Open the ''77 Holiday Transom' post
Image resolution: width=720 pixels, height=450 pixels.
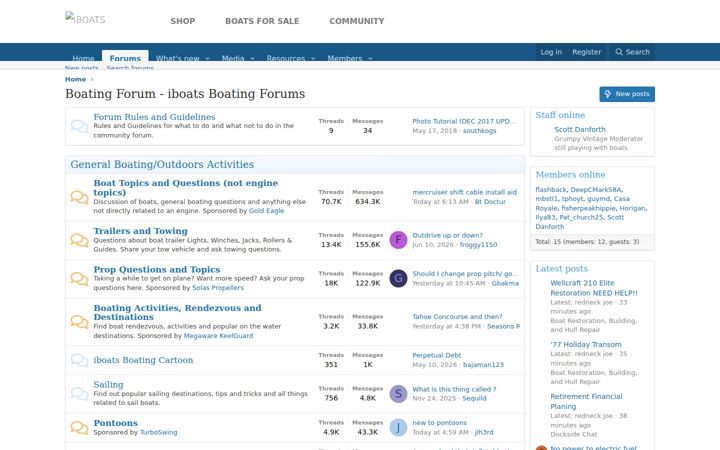(x=585, y=344)
